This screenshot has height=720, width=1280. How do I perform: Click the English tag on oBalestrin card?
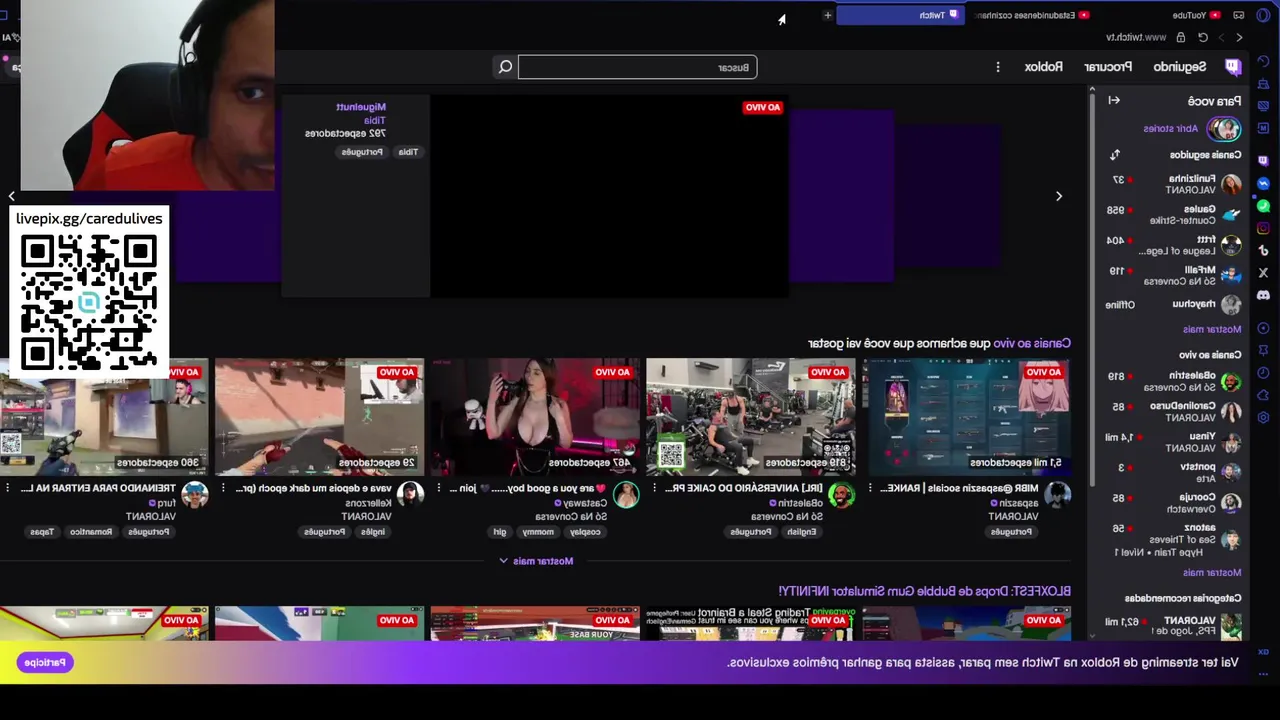click(x=802, y=532)
